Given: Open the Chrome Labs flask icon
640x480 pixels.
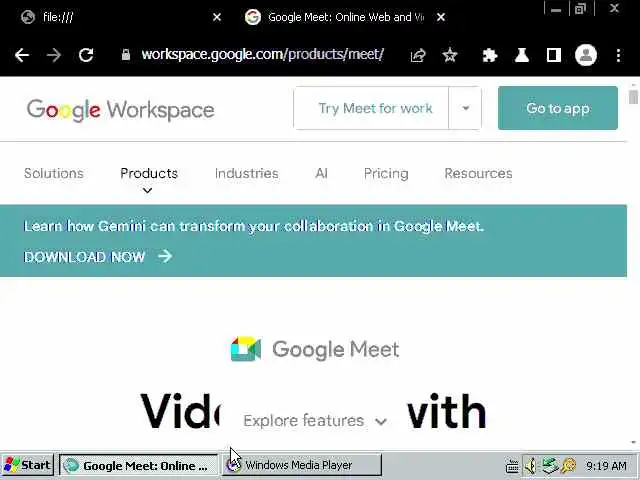Looking at the screenshot, I should 522,55.
